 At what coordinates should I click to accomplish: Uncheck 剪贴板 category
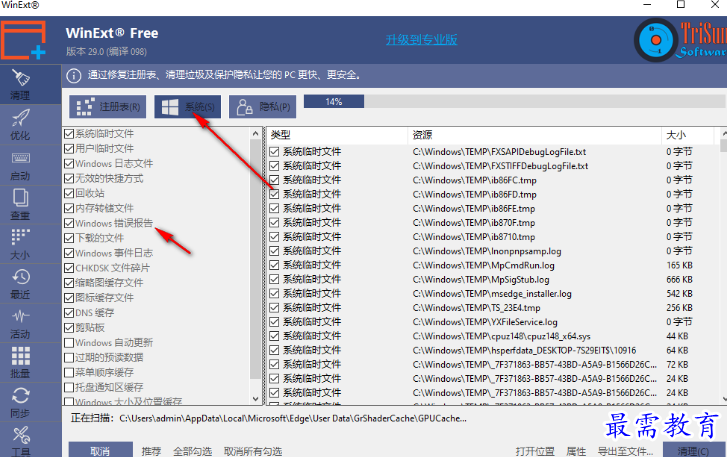69,328
